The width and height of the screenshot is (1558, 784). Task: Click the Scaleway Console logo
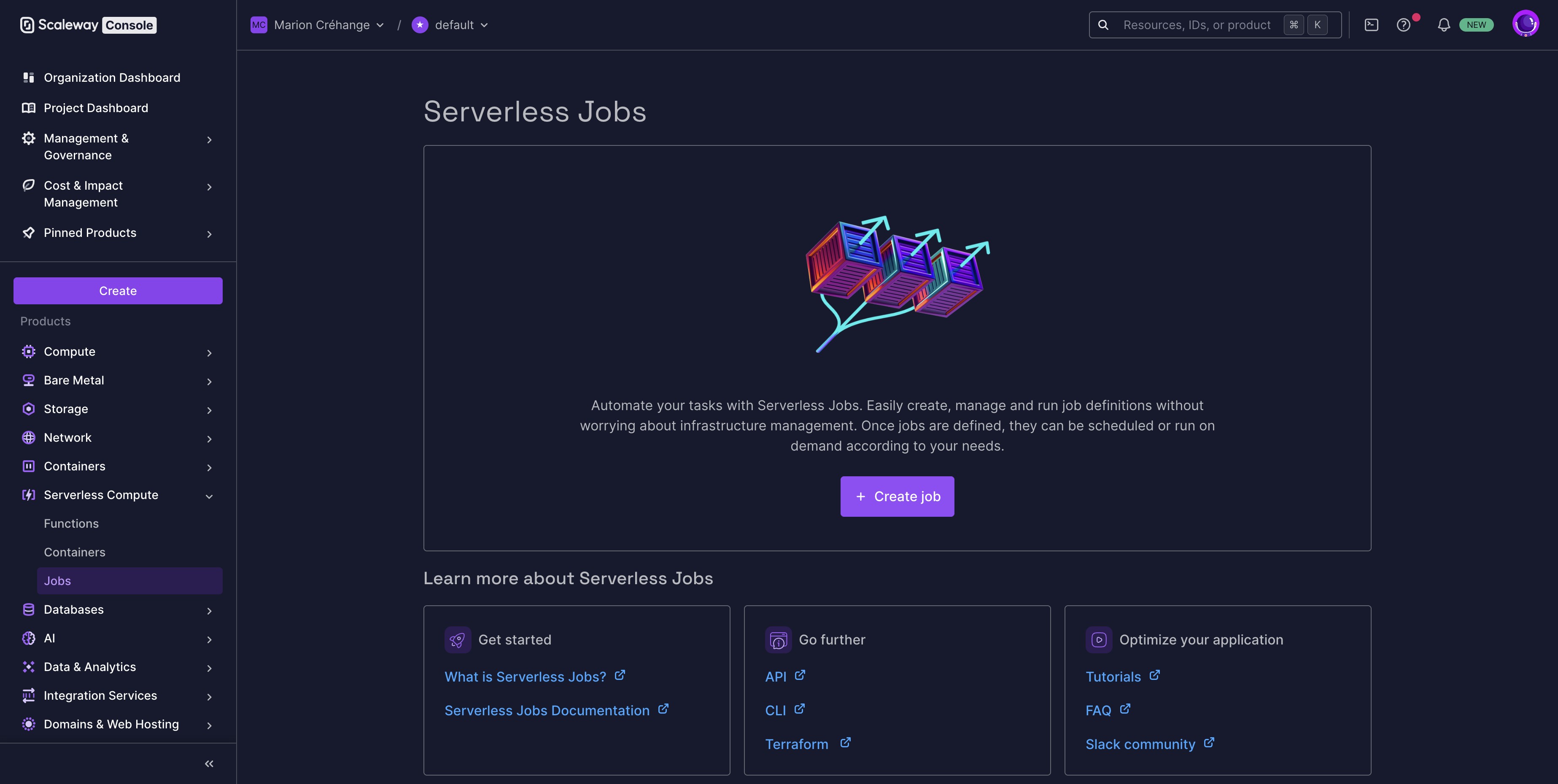(88, 25)
